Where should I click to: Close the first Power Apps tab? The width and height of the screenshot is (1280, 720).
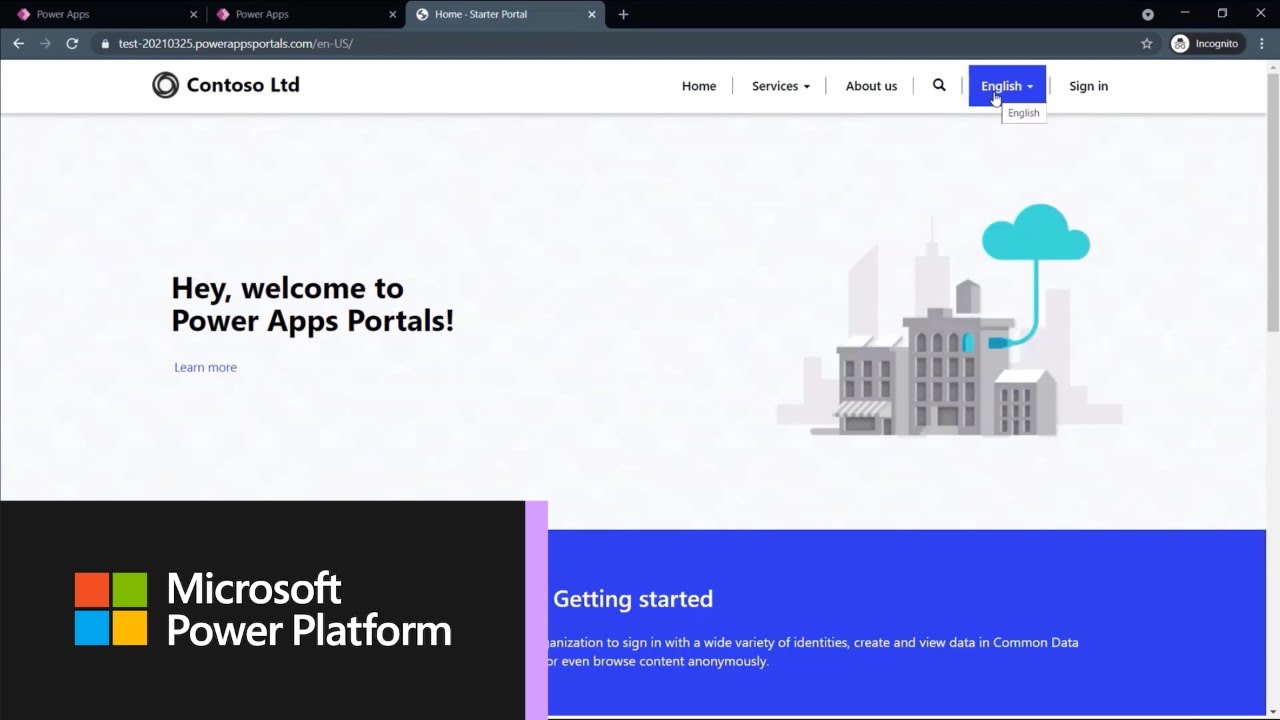coord(194,14)
